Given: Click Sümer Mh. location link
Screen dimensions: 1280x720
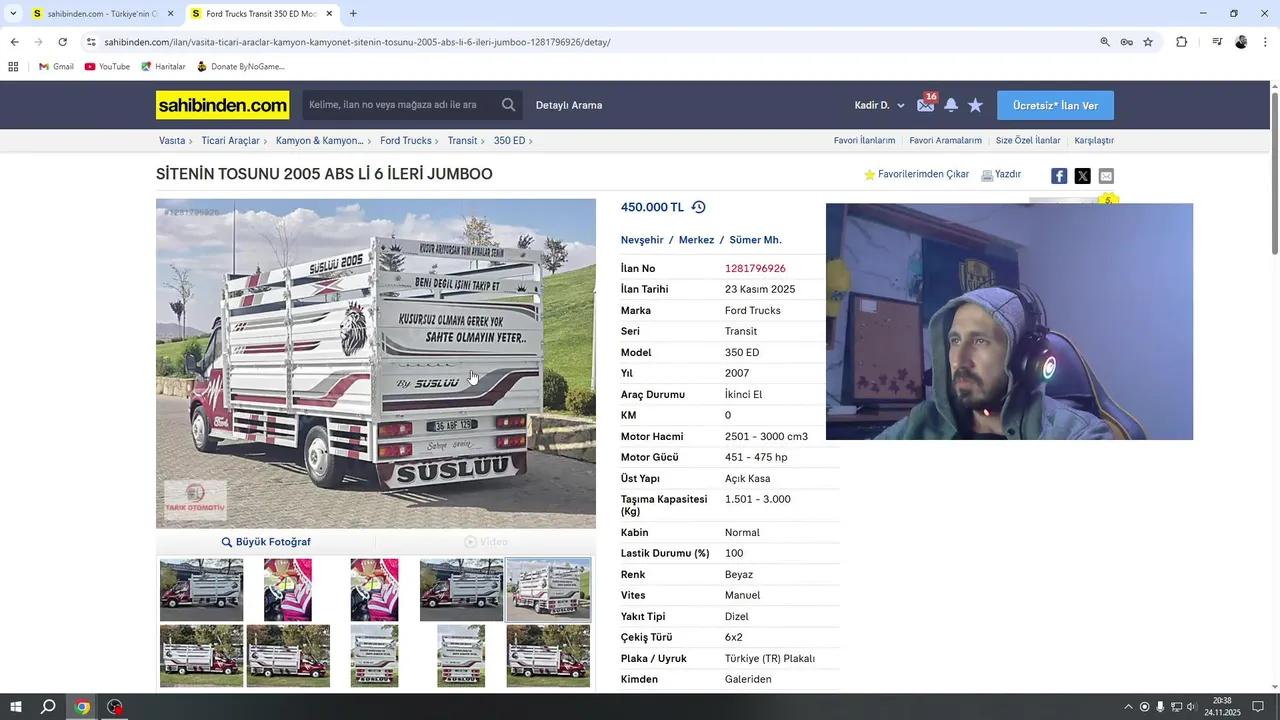Looking at the screenshot, I should pos(755,240).
